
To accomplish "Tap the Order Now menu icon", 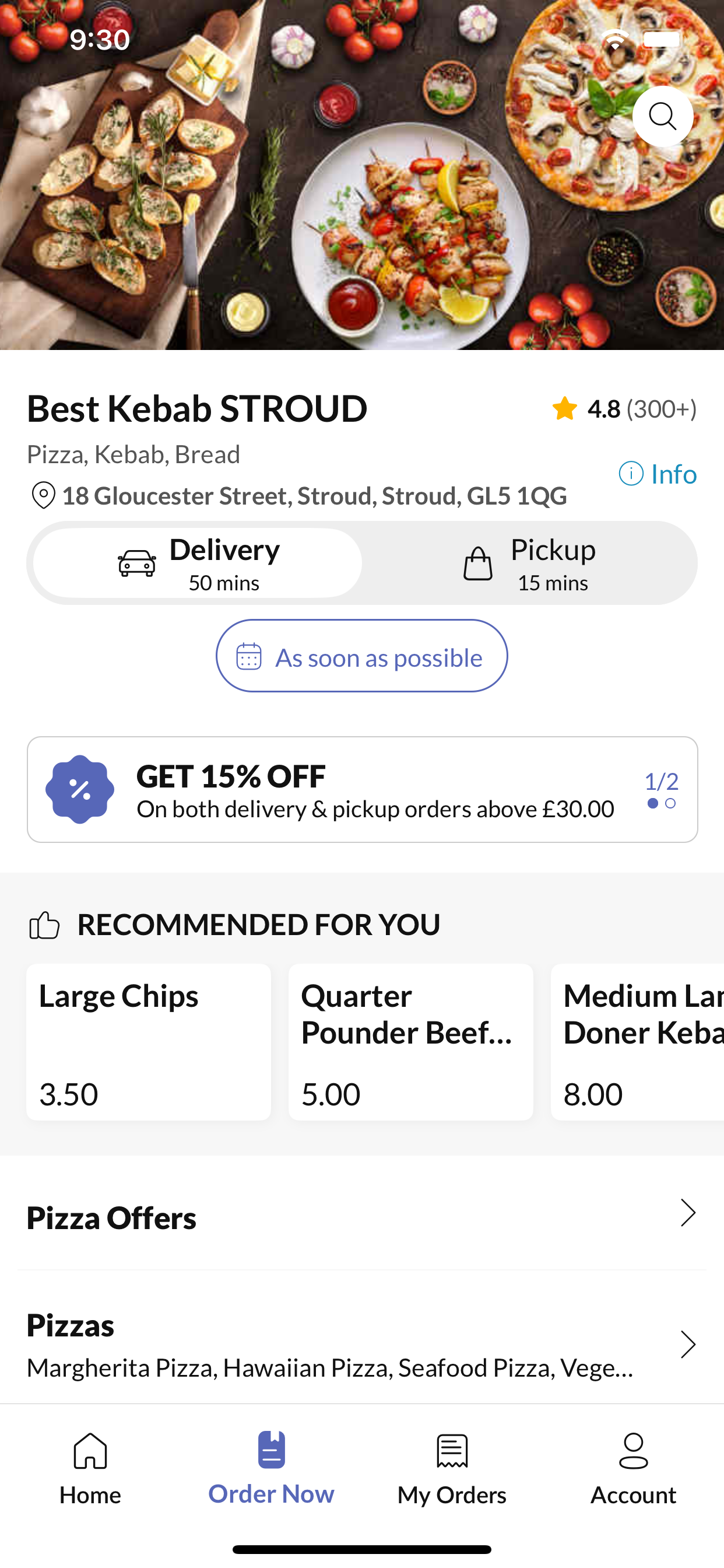I will [x=271, y=1450].
